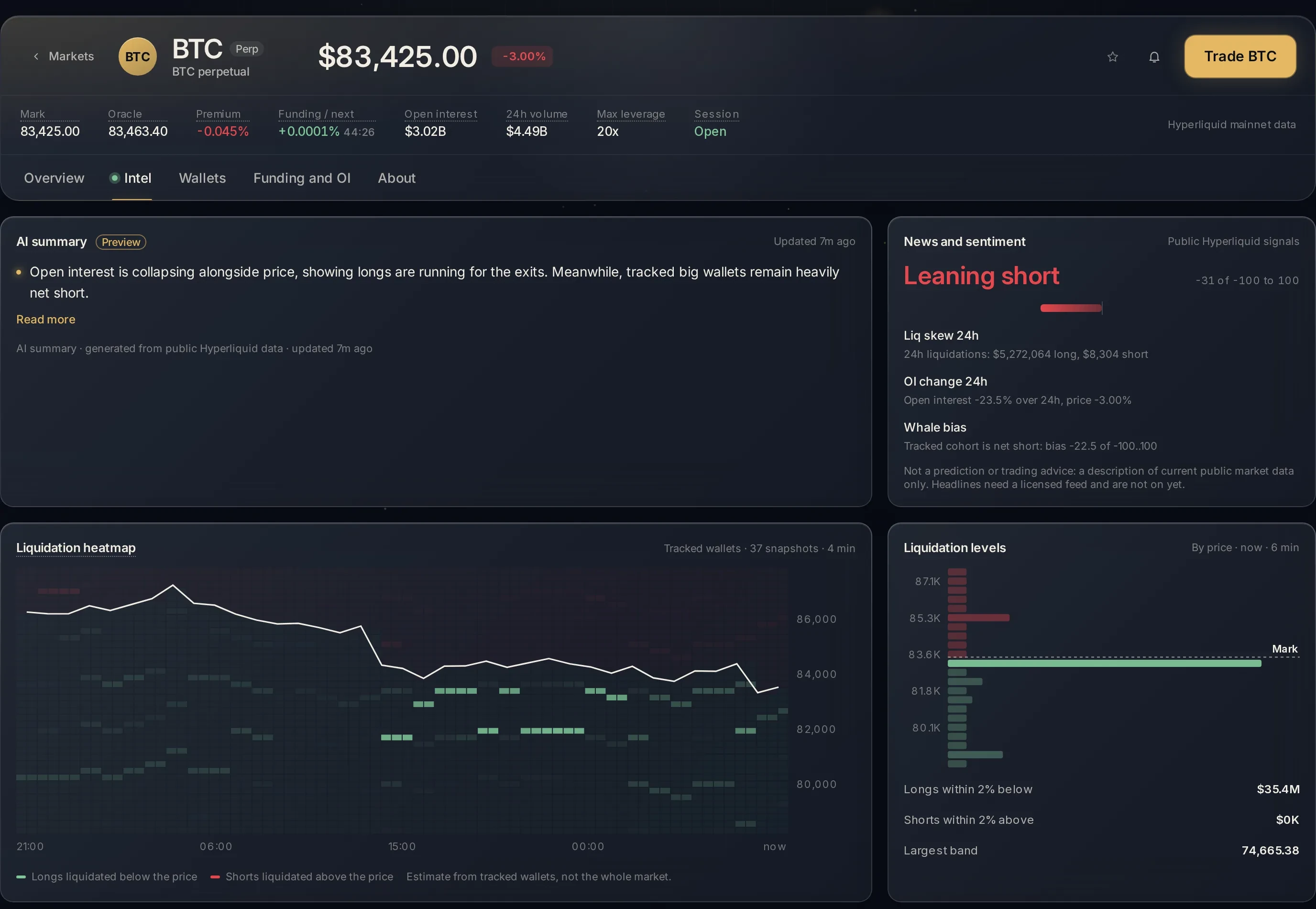The height and width of the screenshot is (909, 1316).
Task: Click the Read more link
Action: (45, 320)
